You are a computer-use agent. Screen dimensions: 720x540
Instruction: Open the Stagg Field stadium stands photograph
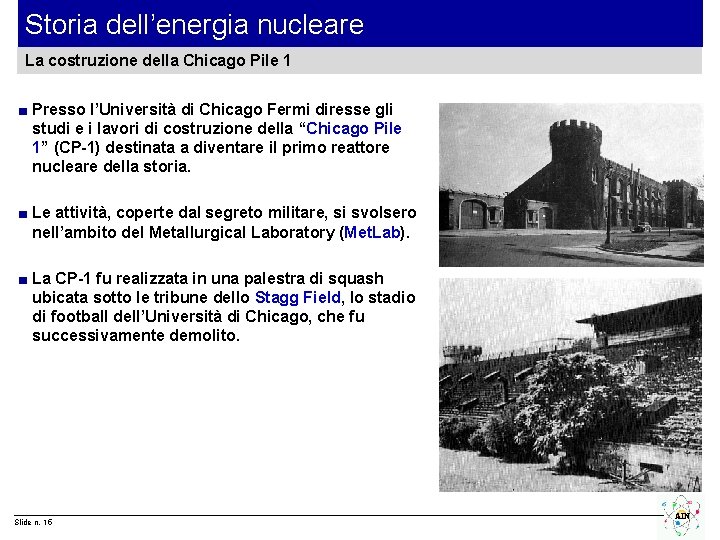(x=570, y=385)
